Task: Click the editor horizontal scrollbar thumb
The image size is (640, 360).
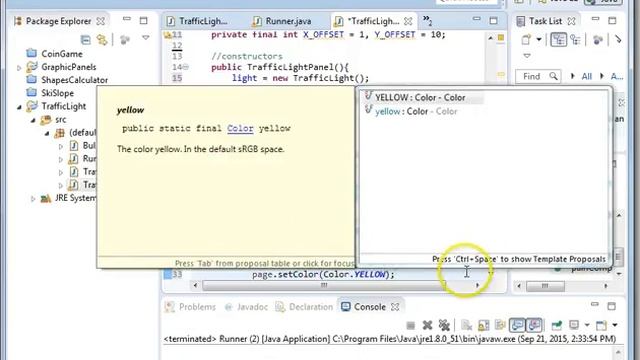Action: tap(324, 285)
